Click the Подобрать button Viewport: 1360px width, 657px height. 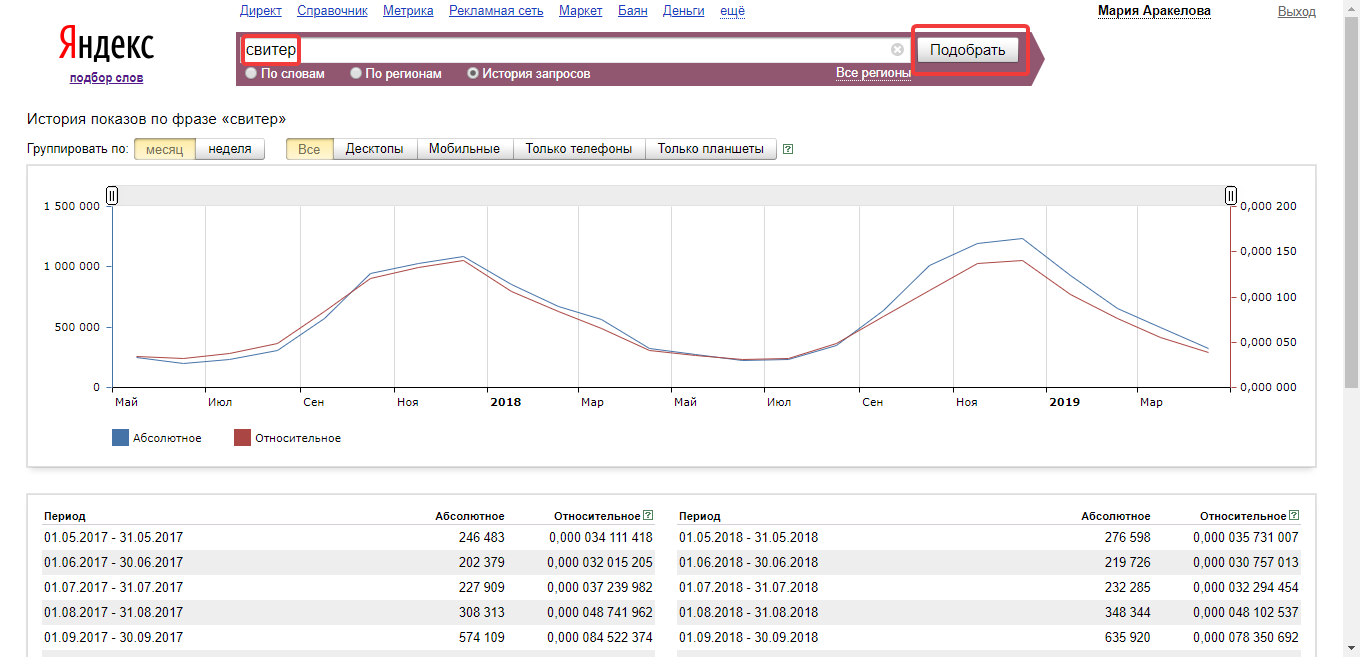[x=968, y=50]
